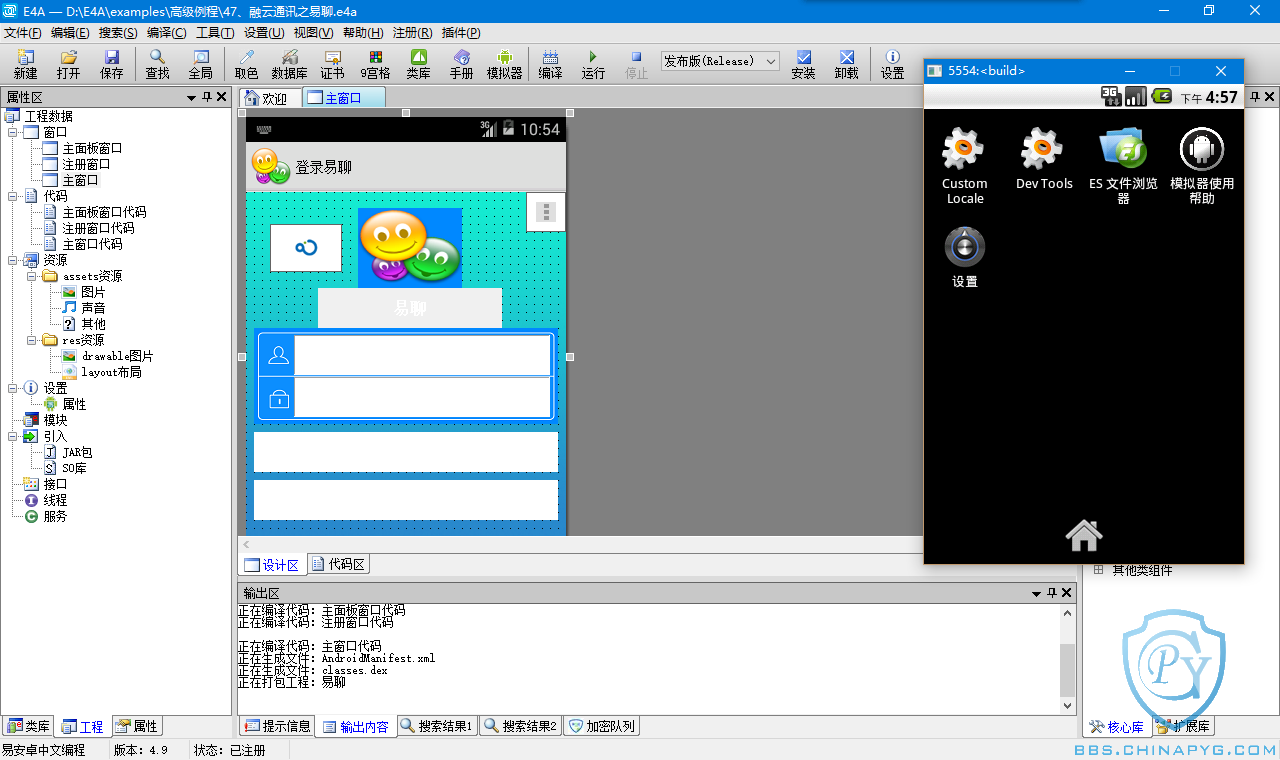Viewport: 1280px width, 760px height.
Task: Collapse the res资源 tree node
Action: click(32, 340)
